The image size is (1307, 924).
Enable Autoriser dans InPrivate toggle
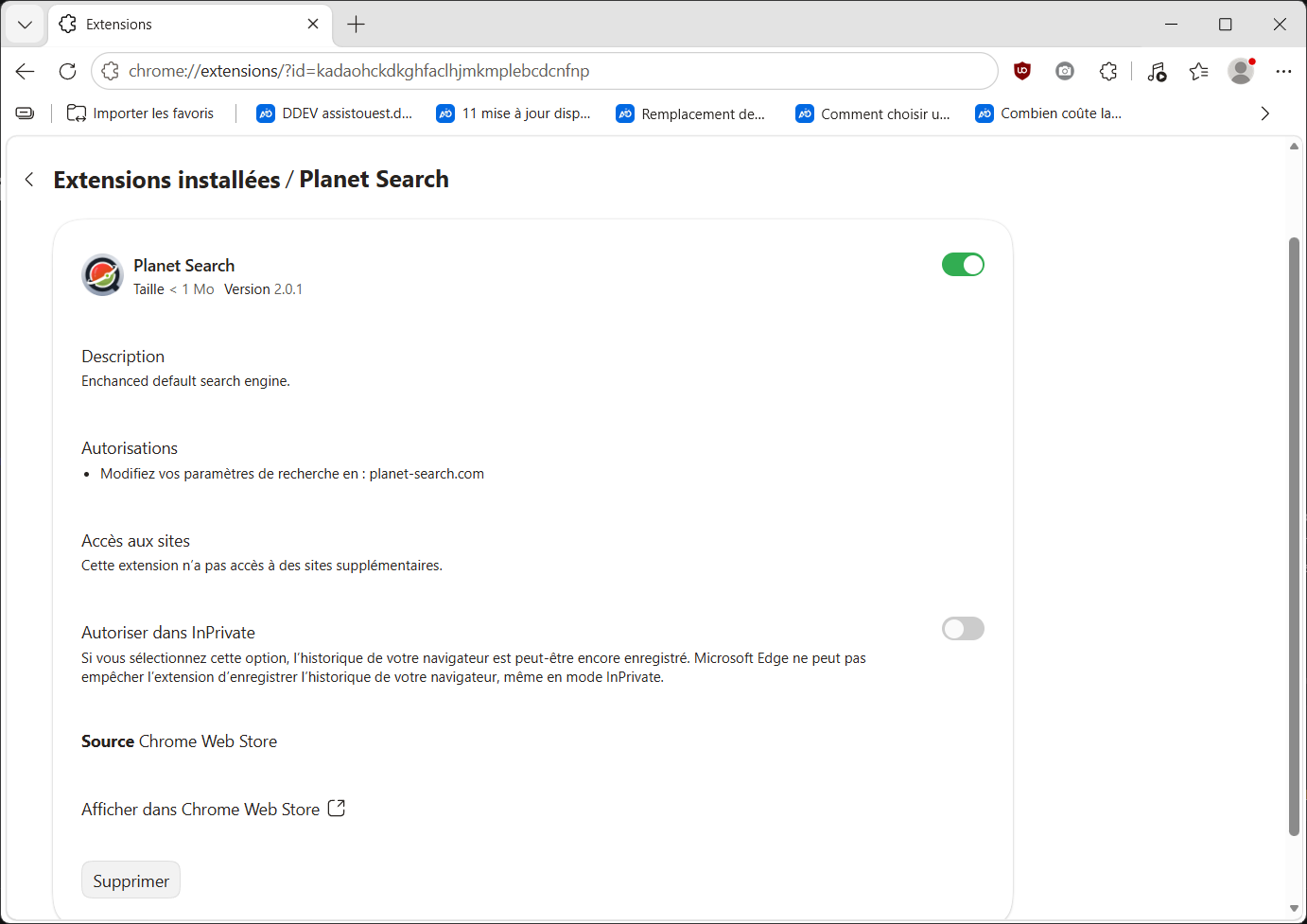(x=963, y=629)
